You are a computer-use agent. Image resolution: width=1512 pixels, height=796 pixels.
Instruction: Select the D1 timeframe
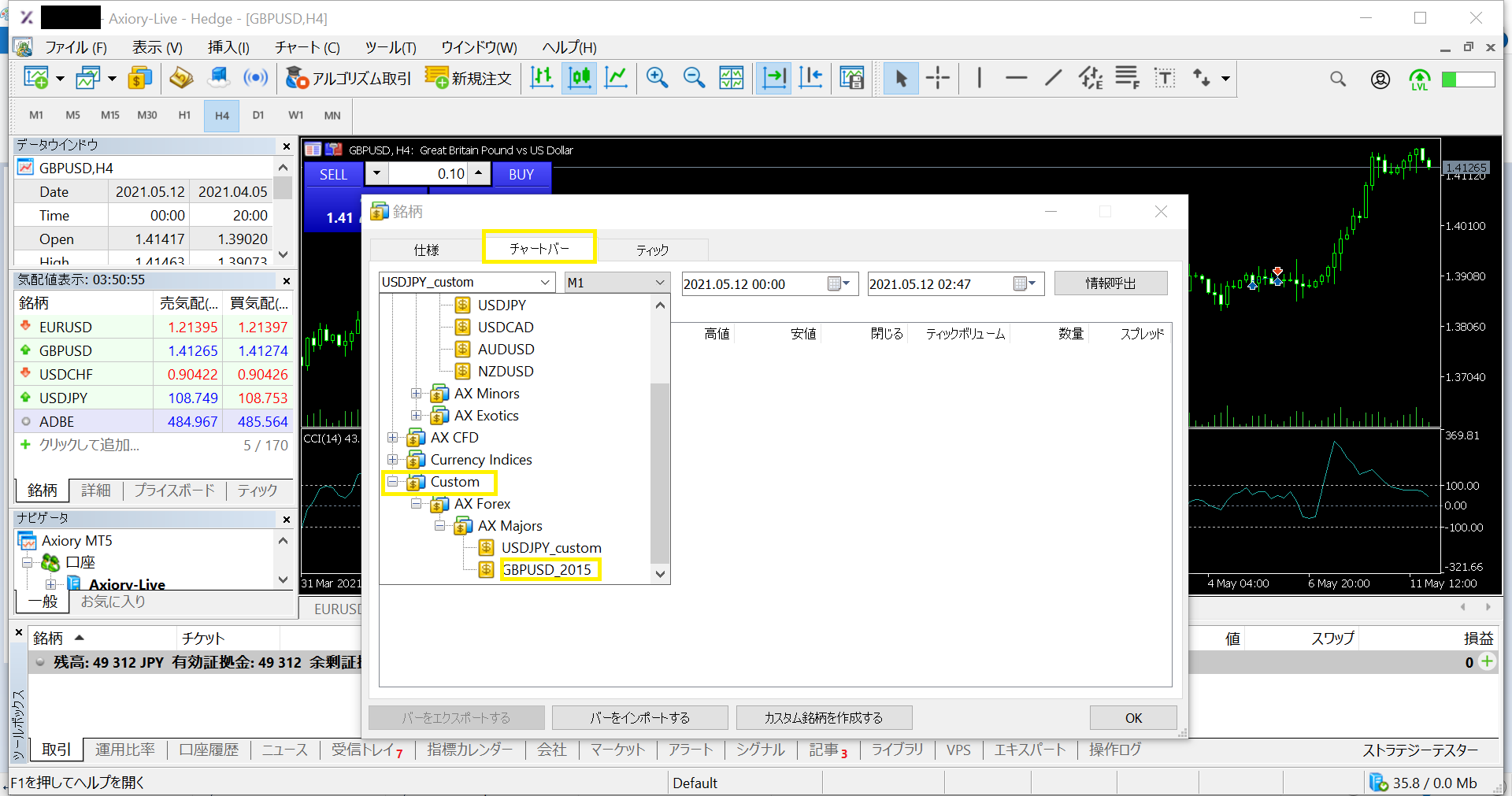click(x=258, y=115)
